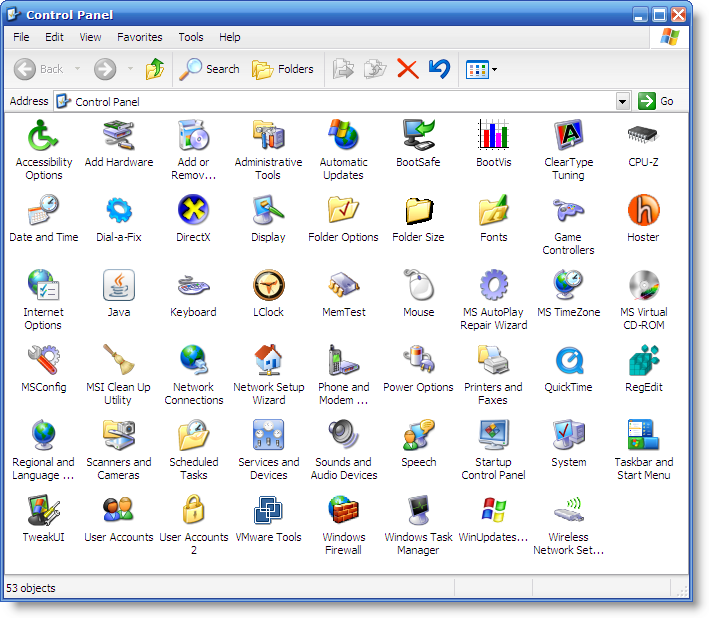Open Date and Time icon
The height and width of the screenshot is (618, 709).
point(43,210)
